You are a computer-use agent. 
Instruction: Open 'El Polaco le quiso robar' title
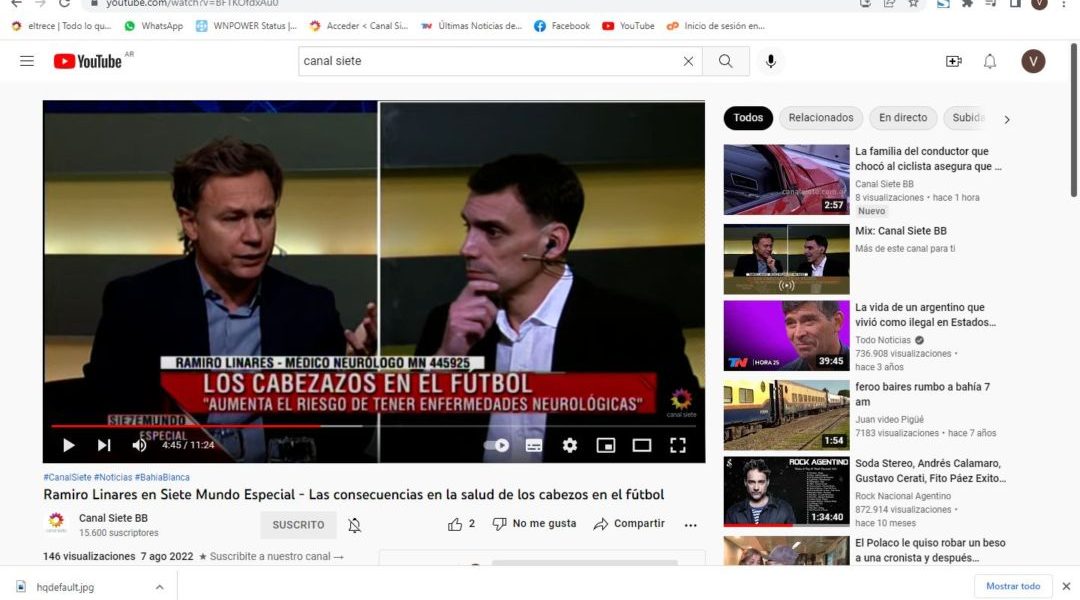[x=931, y=550]
